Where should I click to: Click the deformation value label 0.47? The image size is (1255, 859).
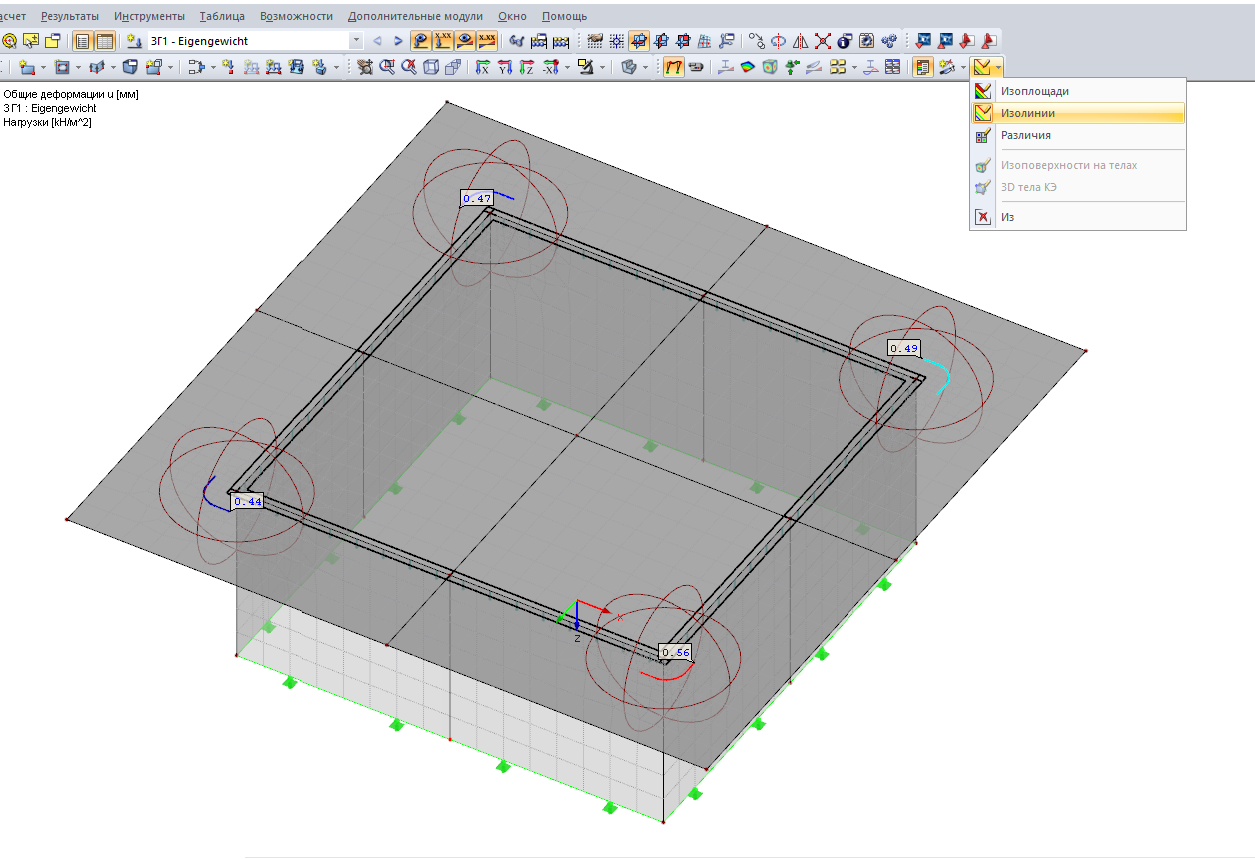477,198
